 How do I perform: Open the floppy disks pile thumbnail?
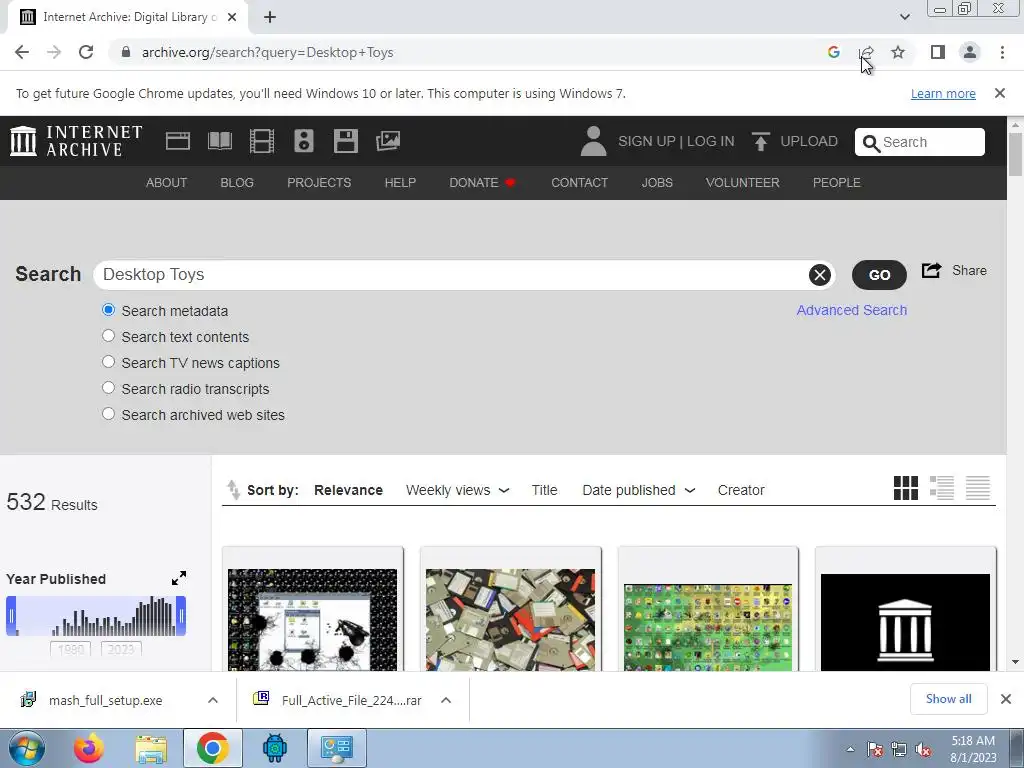[x=510, y=620]
